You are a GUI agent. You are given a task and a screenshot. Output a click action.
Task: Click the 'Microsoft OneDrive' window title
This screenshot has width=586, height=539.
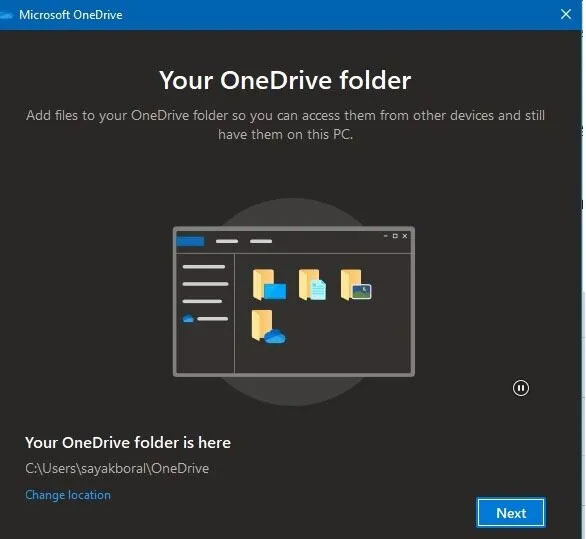pyautogui.click(x=71, y=15)
